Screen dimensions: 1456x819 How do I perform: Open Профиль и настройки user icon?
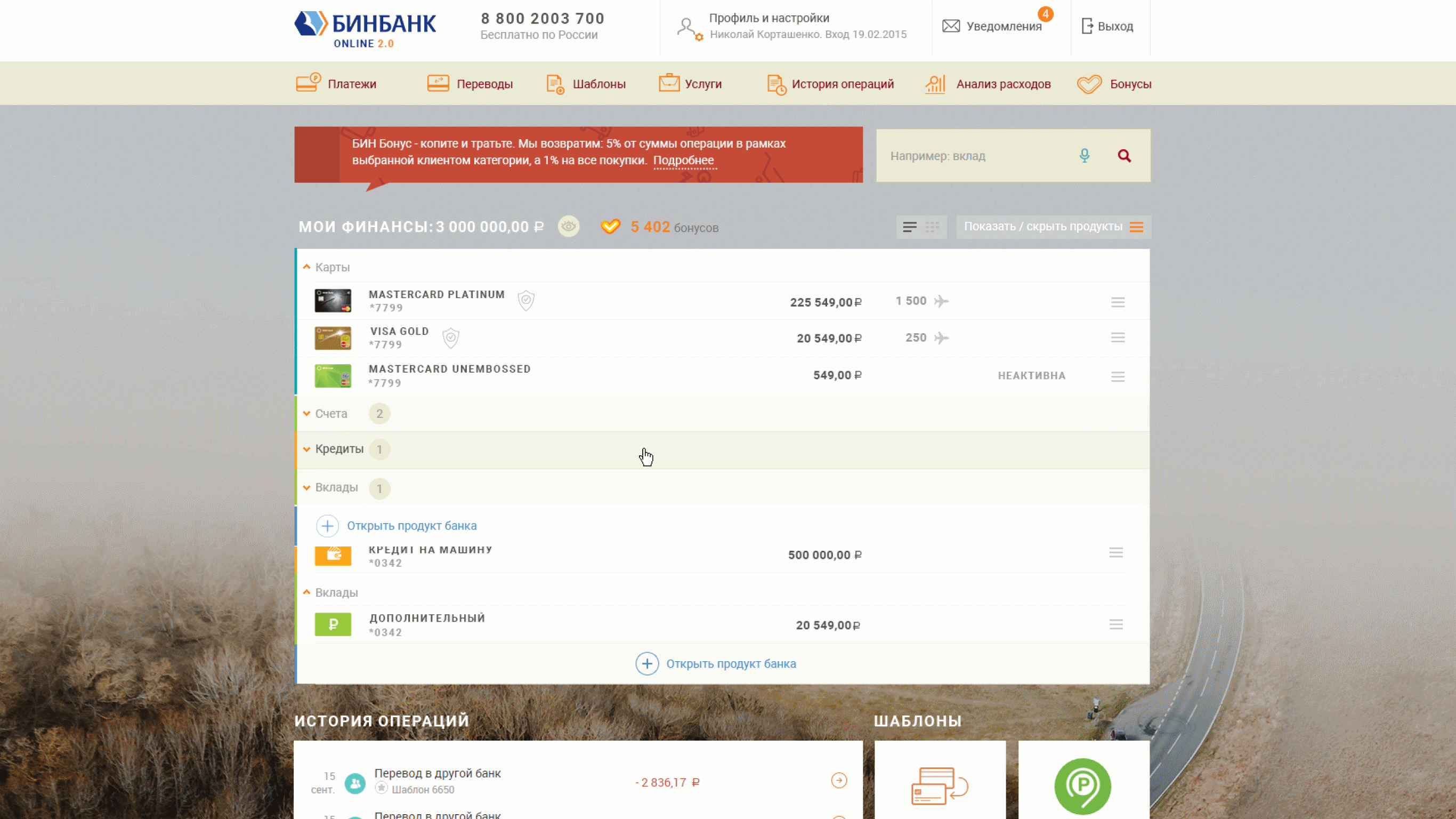click(x=689, y=28)
